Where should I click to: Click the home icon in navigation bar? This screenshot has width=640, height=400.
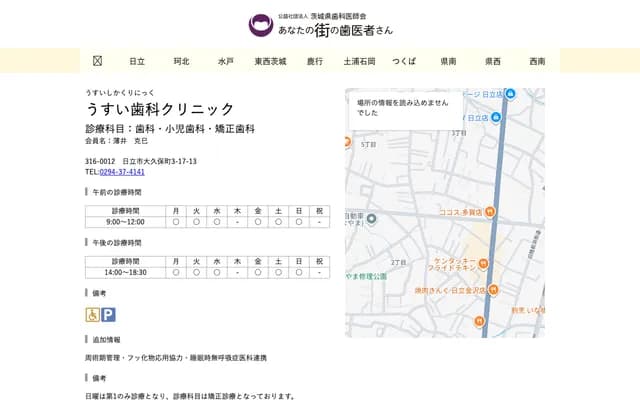tap(97, 61)
